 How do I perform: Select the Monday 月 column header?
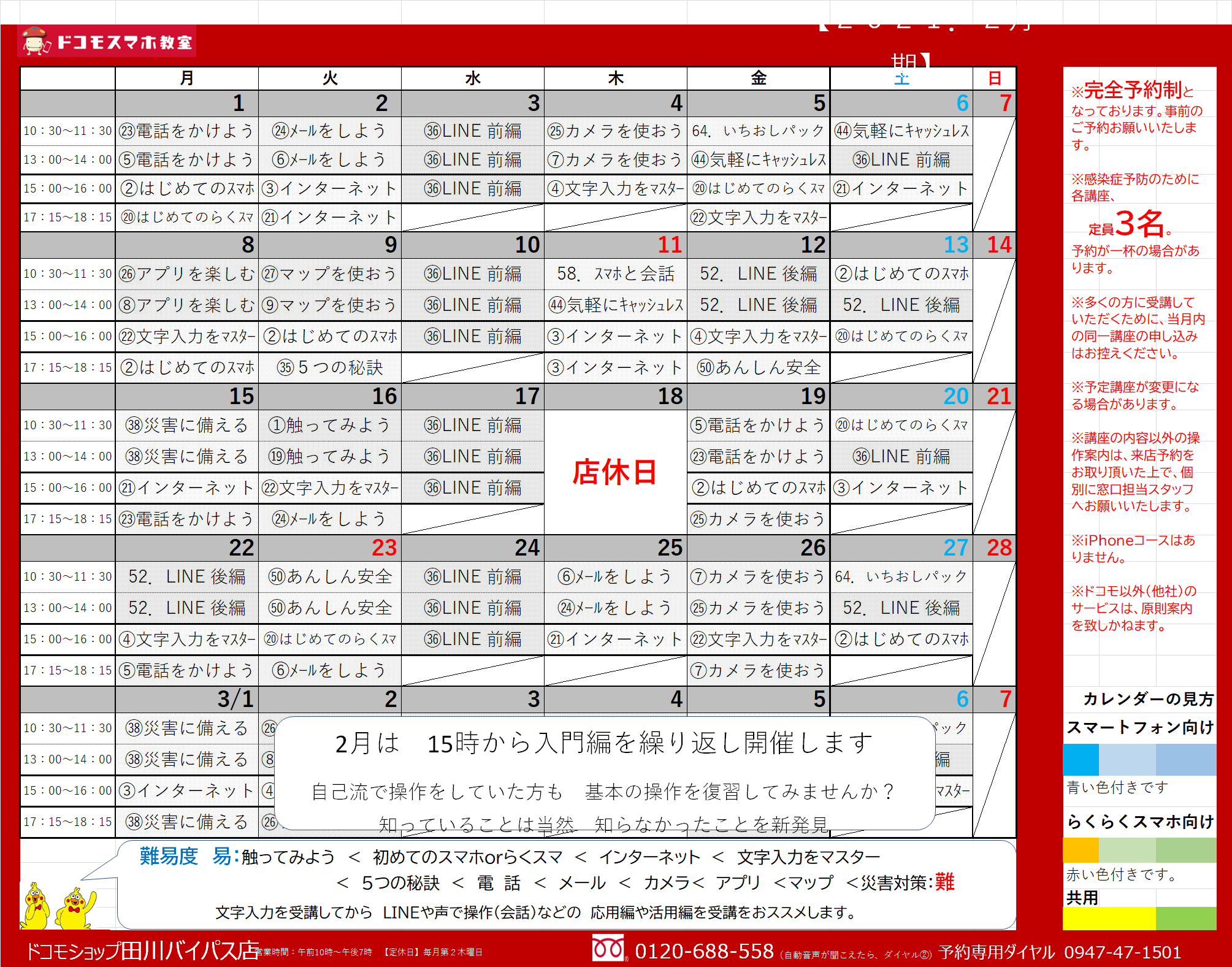click(186, 78)
